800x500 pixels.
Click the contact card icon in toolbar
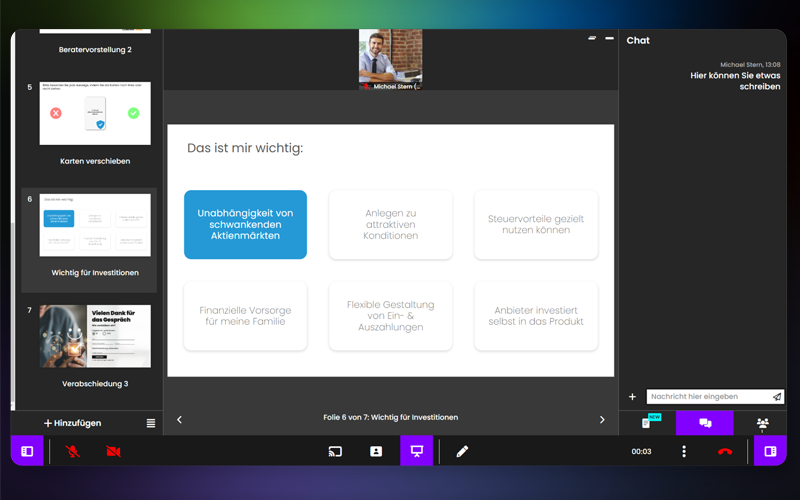point(376,451)
